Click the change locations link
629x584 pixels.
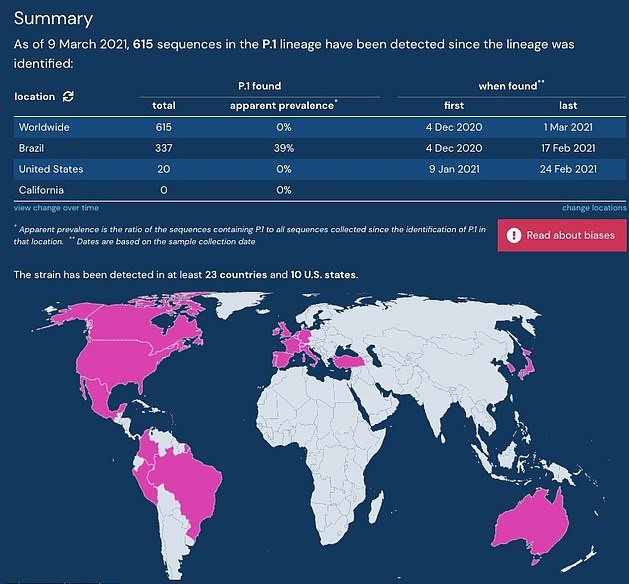pyautogui.click(x=594, y=207)
